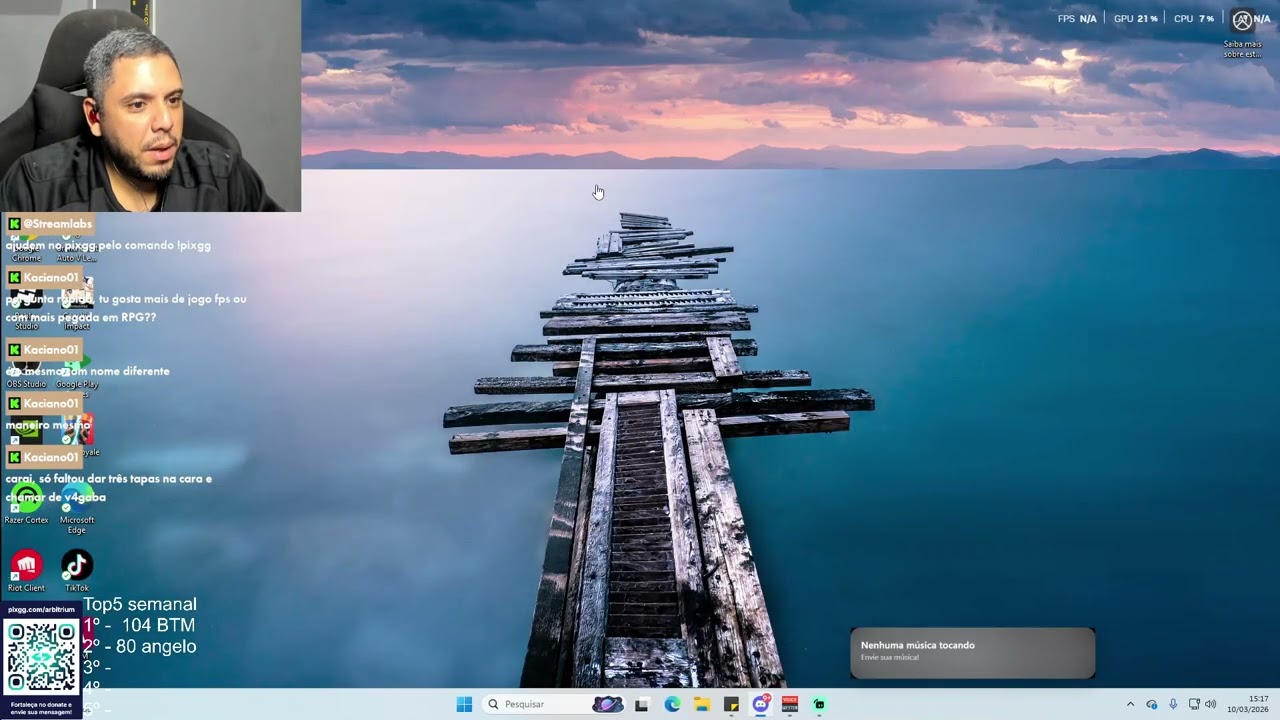1280x720 pixels.
Task: Open Task View from the taskbar
Action: coord(642,704)
